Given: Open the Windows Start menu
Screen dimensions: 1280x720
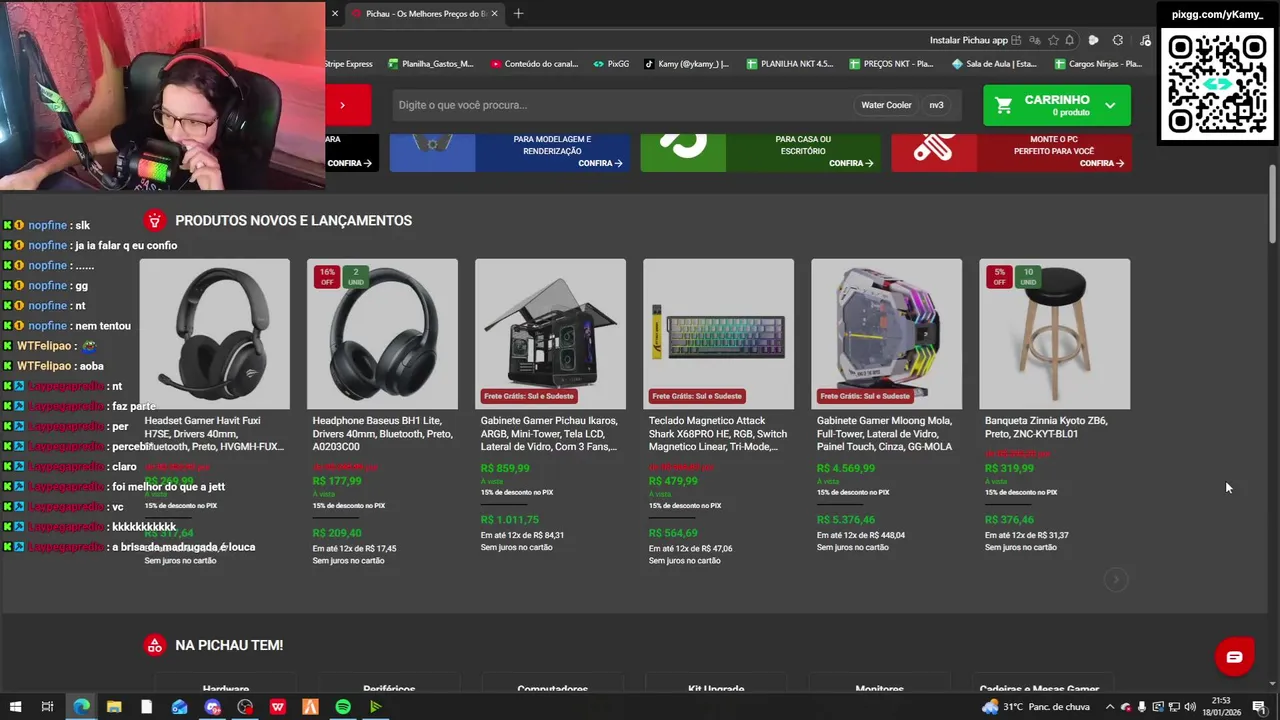Looking at the screenshot, I should [15, 707].
